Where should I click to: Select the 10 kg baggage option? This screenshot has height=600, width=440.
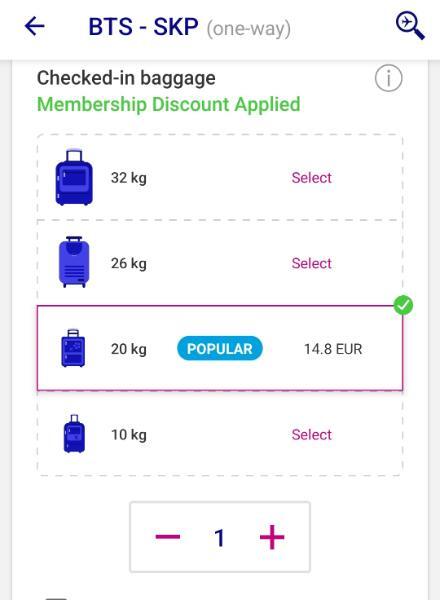[x=311, y=435]
